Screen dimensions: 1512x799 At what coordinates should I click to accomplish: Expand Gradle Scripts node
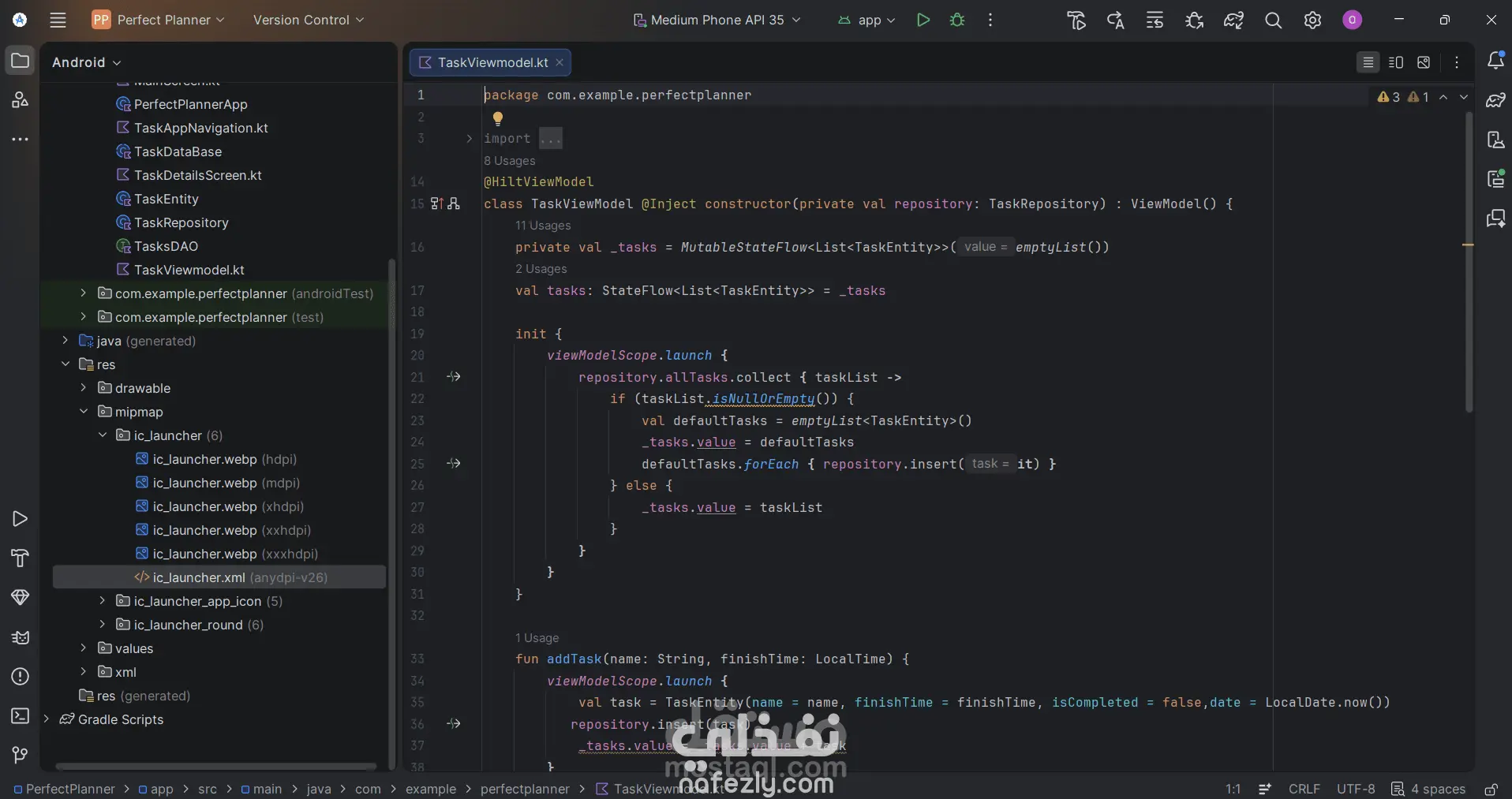pos(46,719)
